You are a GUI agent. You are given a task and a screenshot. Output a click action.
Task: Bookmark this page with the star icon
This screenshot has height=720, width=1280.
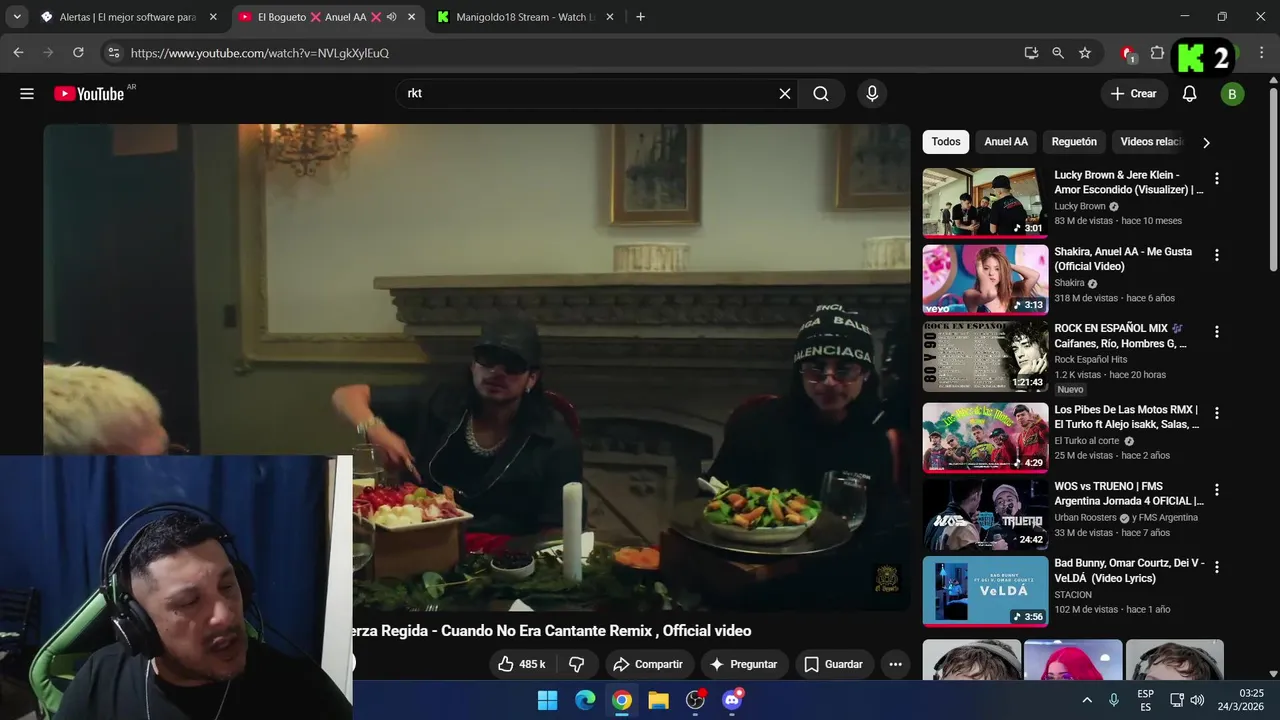pyautogui.click(x=1085, y=53)
